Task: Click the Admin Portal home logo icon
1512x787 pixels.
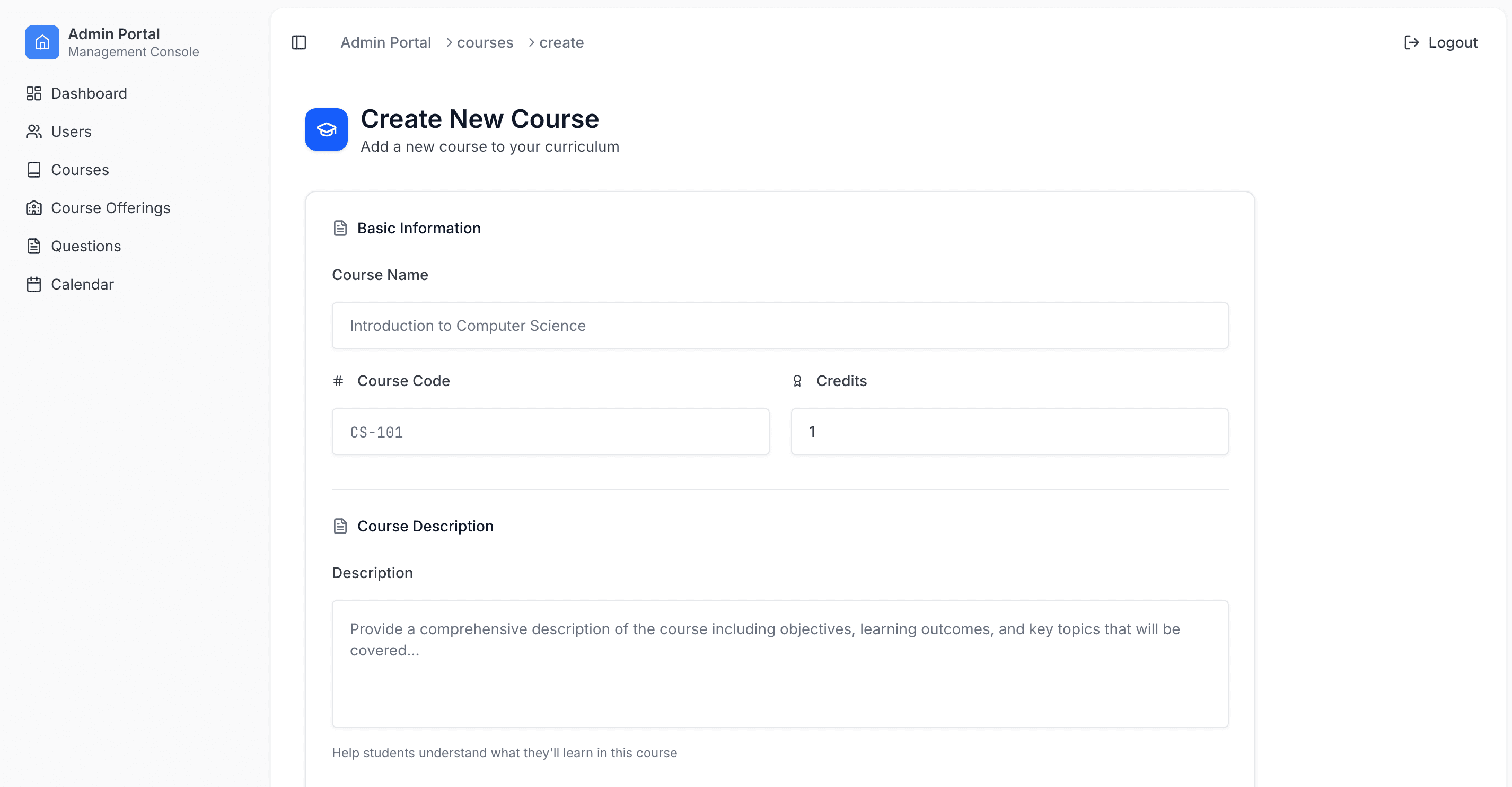Action: (42, 42)
